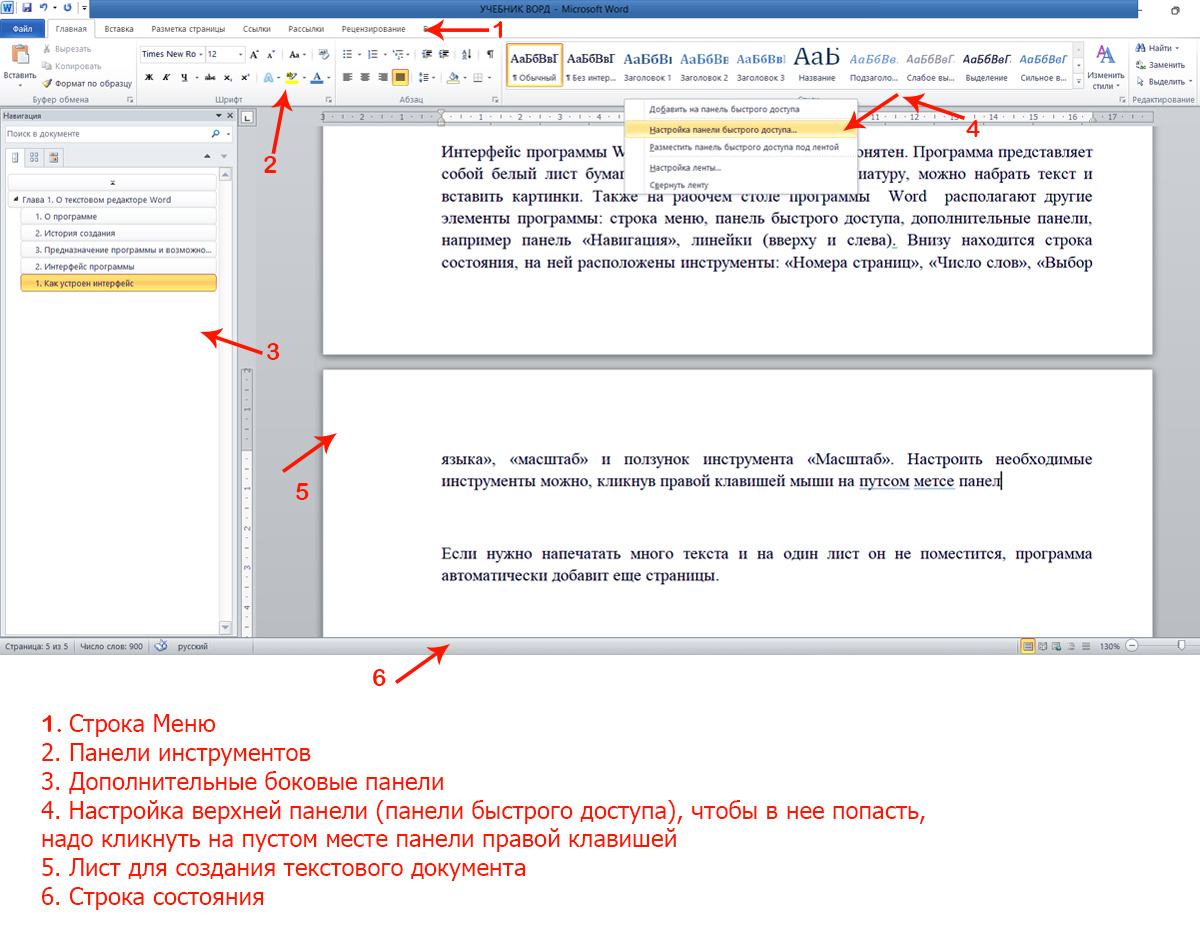Click the Save icon in quick access toolbar
The image size is (1200, 946).
coord(26,8)
